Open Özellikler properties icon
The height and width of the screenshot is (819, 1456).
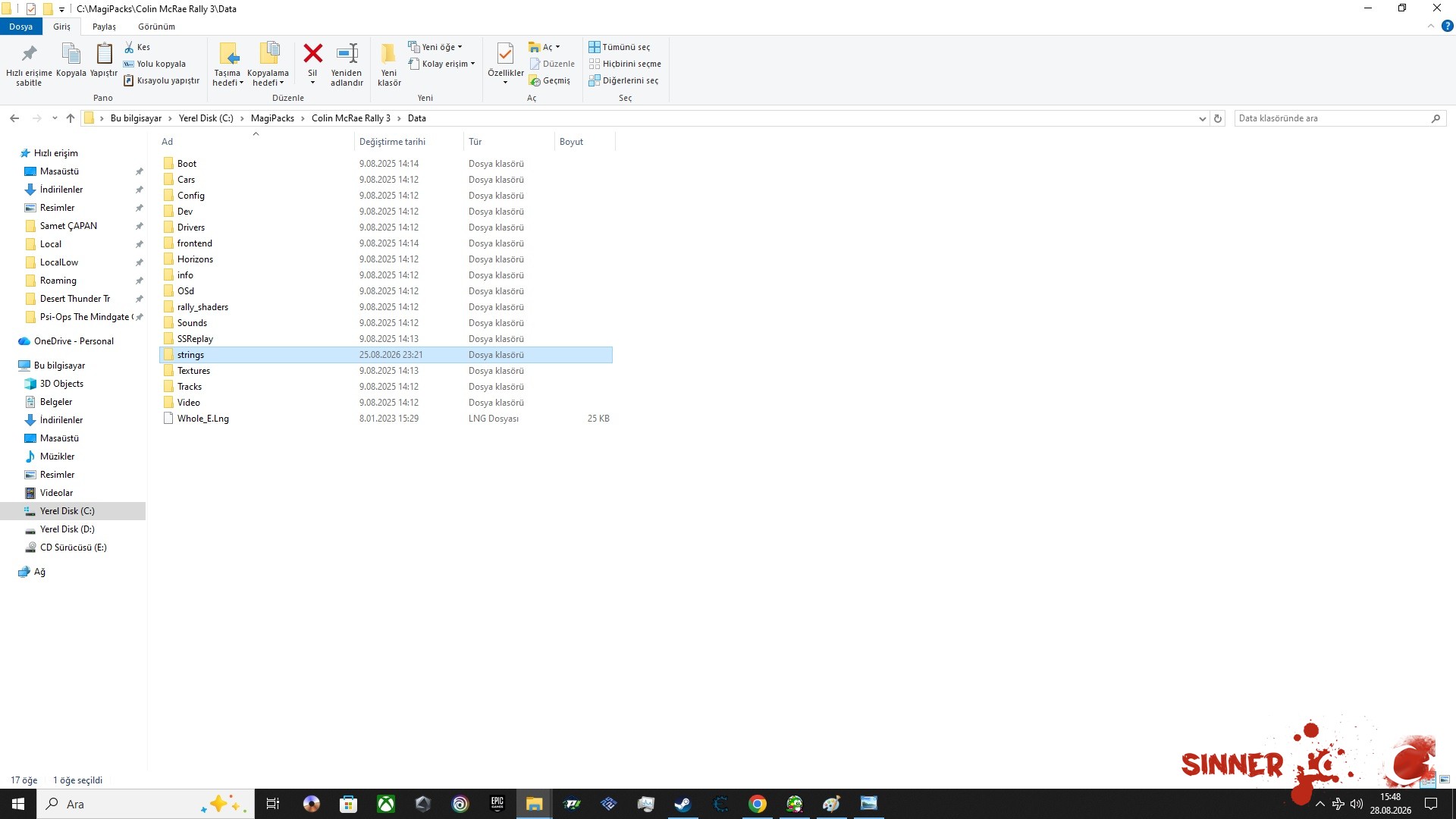click(x=505, y=55)
